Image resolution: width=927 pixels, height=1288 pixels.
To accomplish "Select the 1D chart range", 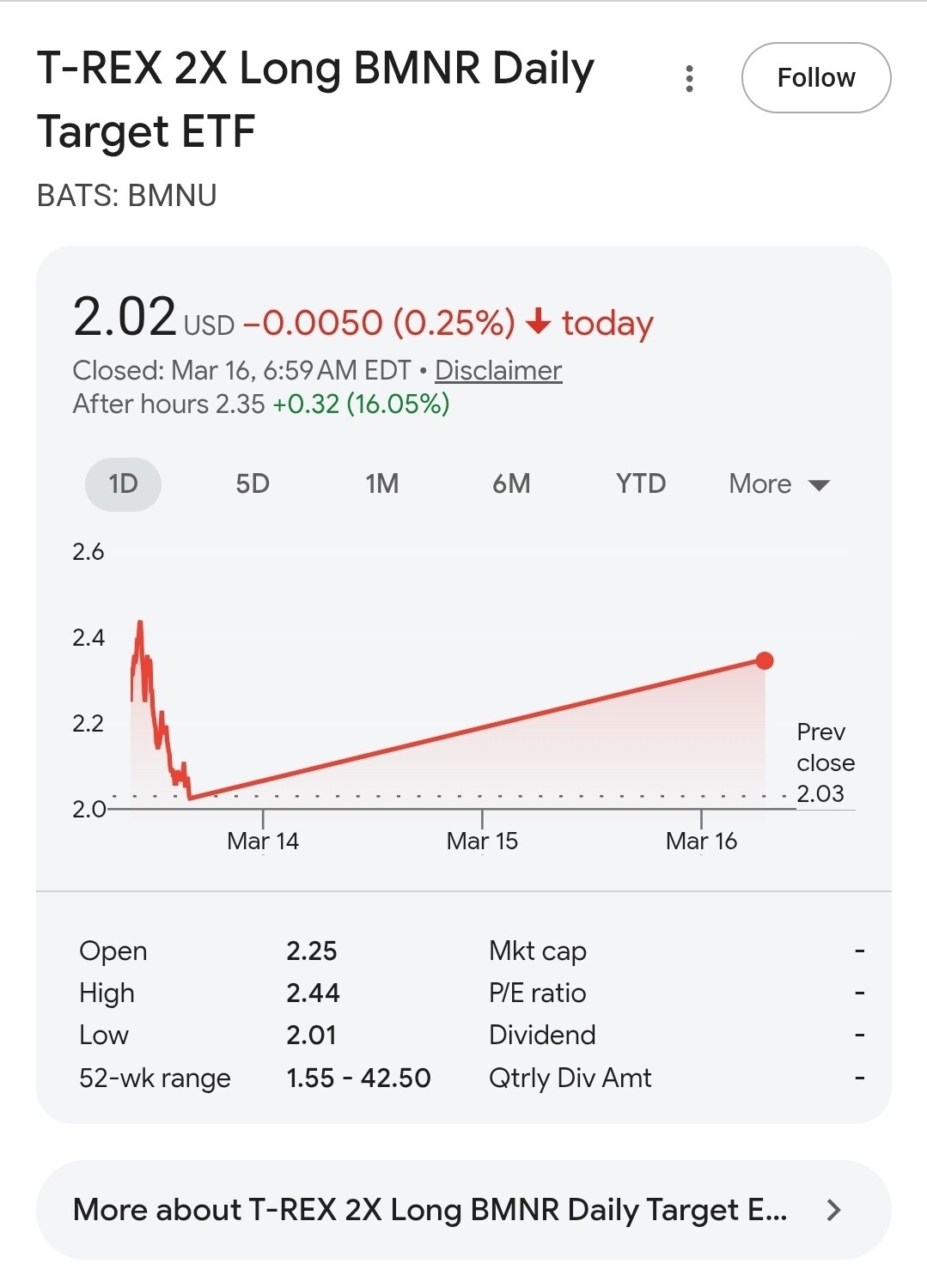I will click(123, 484).
